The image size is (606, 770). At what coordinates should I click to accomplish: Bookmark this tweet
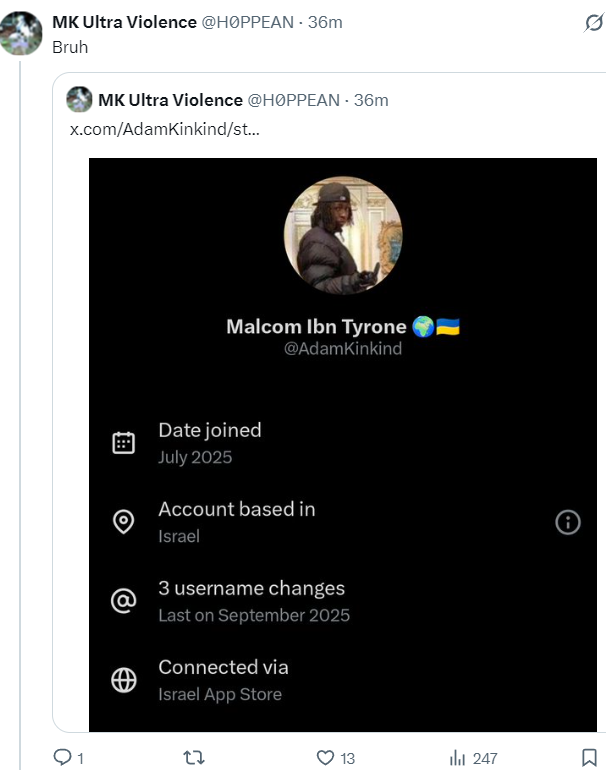click(x=589, y=758)
